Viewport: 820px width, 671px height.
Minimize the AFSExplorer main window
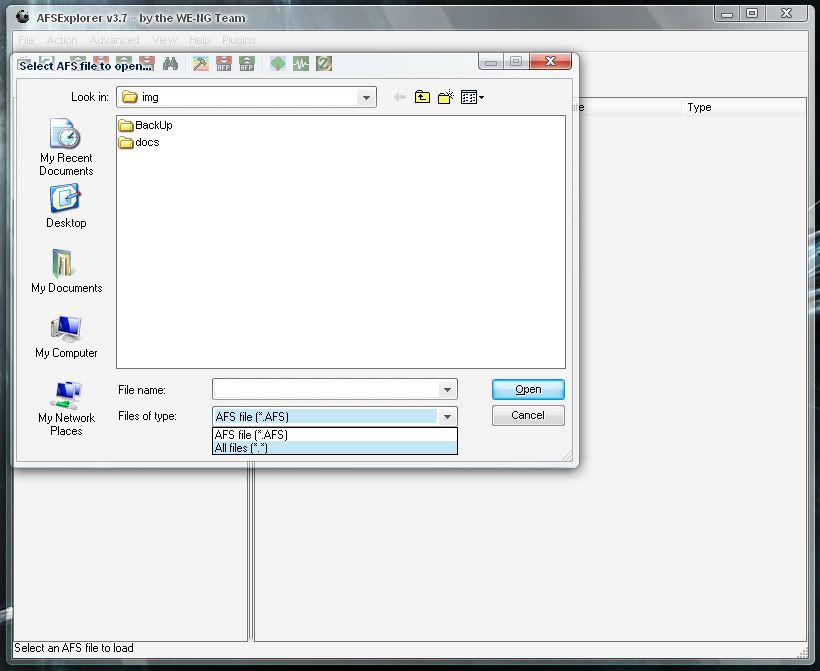click(727, 14)
